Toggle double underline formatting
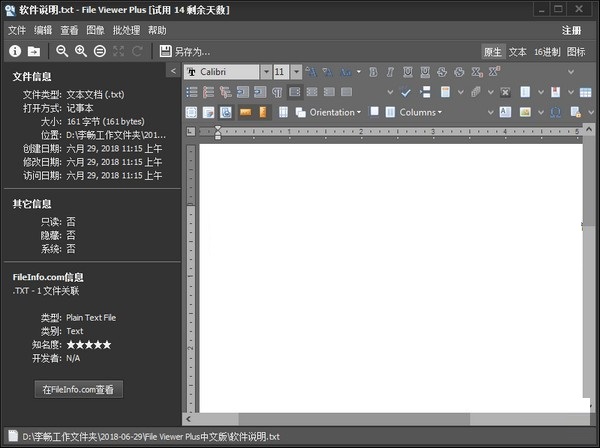This screenshot has height=448, width=600. point(425,72)
